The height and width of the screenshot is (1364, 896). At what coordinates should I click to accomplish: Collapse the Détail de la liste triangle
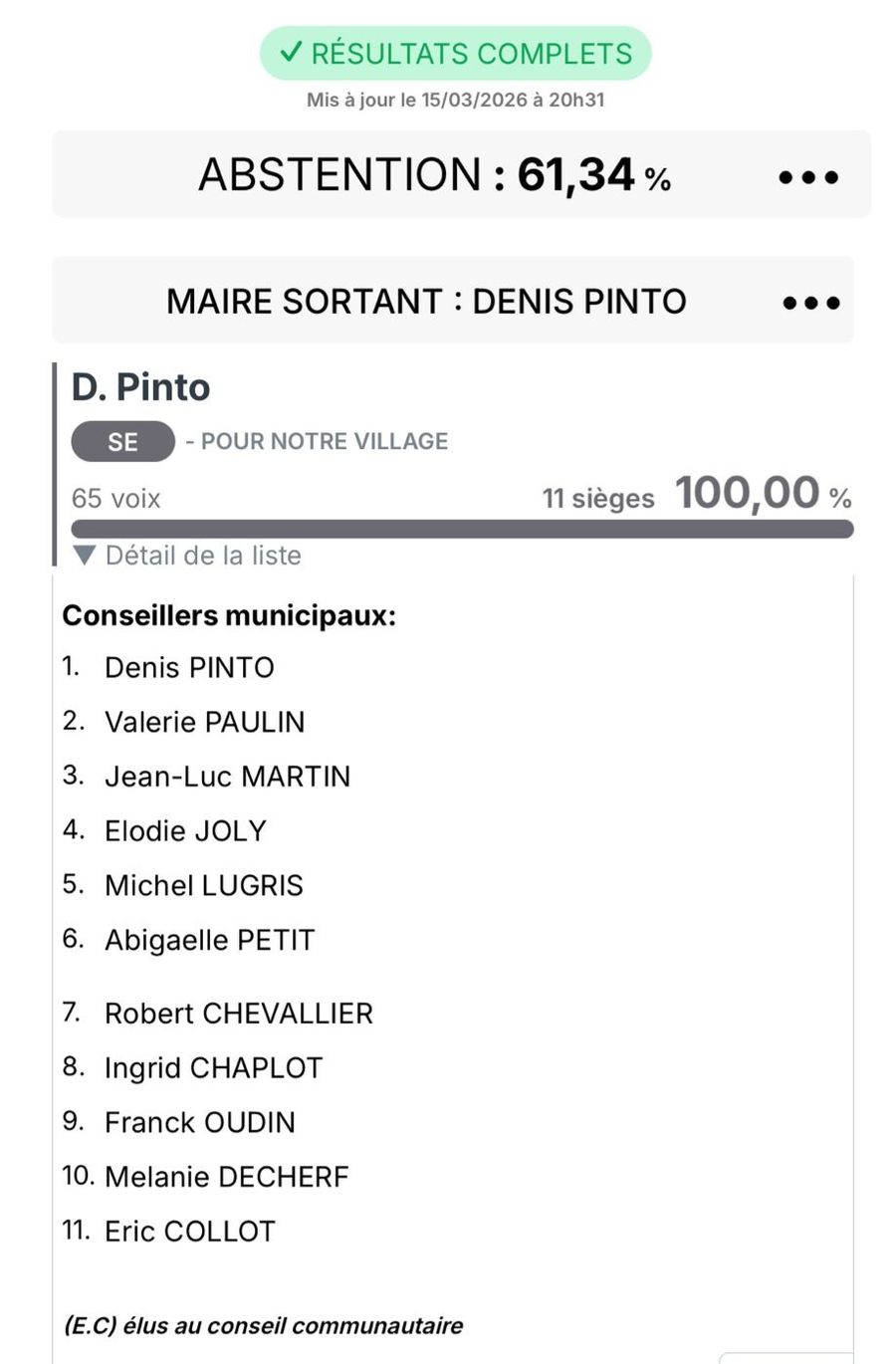[85, 556]
